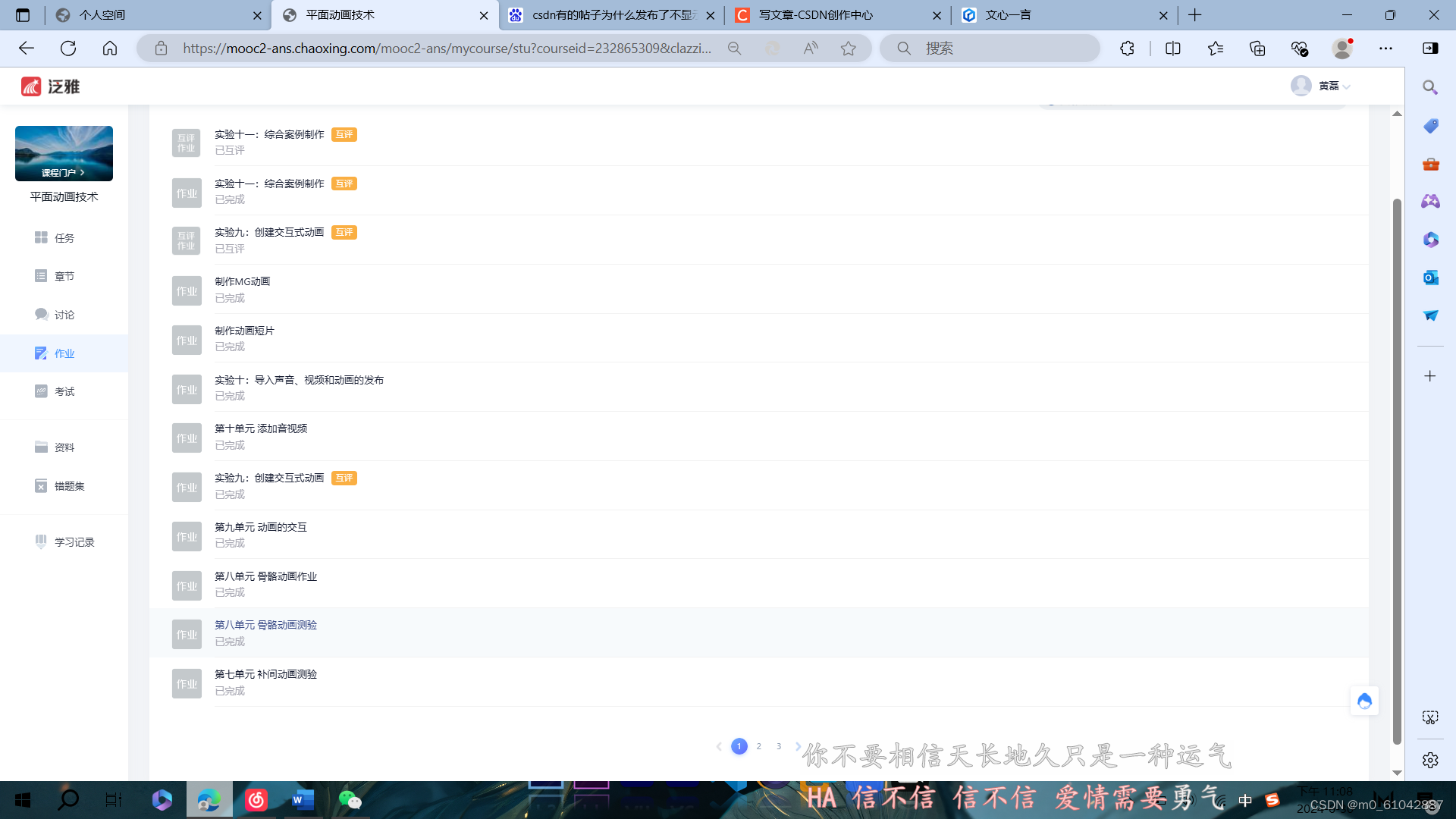Click the blue floating assistant icon
This screenshot has height=819, width=1456.
pyautogui.click(x=1364, y=701)
